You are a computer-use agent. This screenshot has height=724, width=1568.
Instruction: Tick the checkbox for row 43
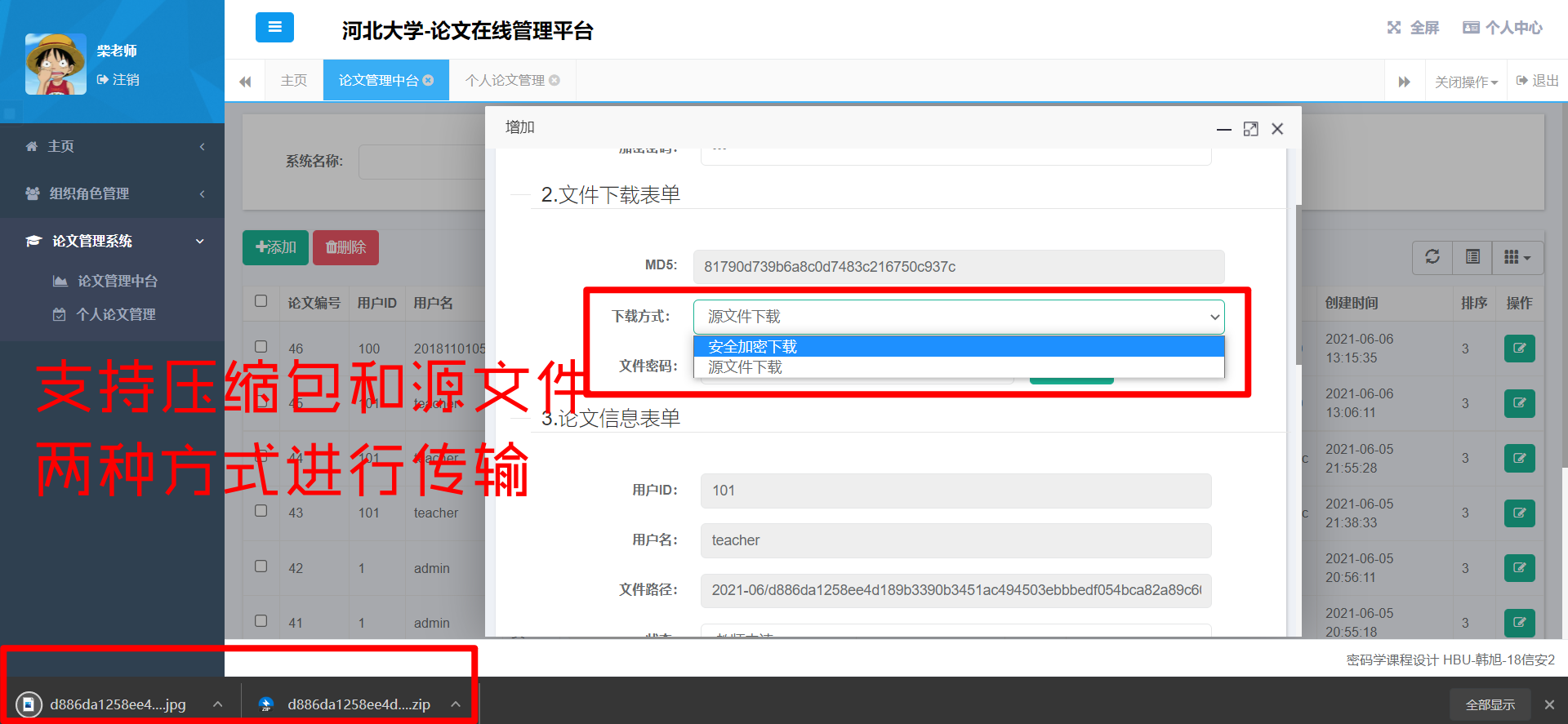261,511
